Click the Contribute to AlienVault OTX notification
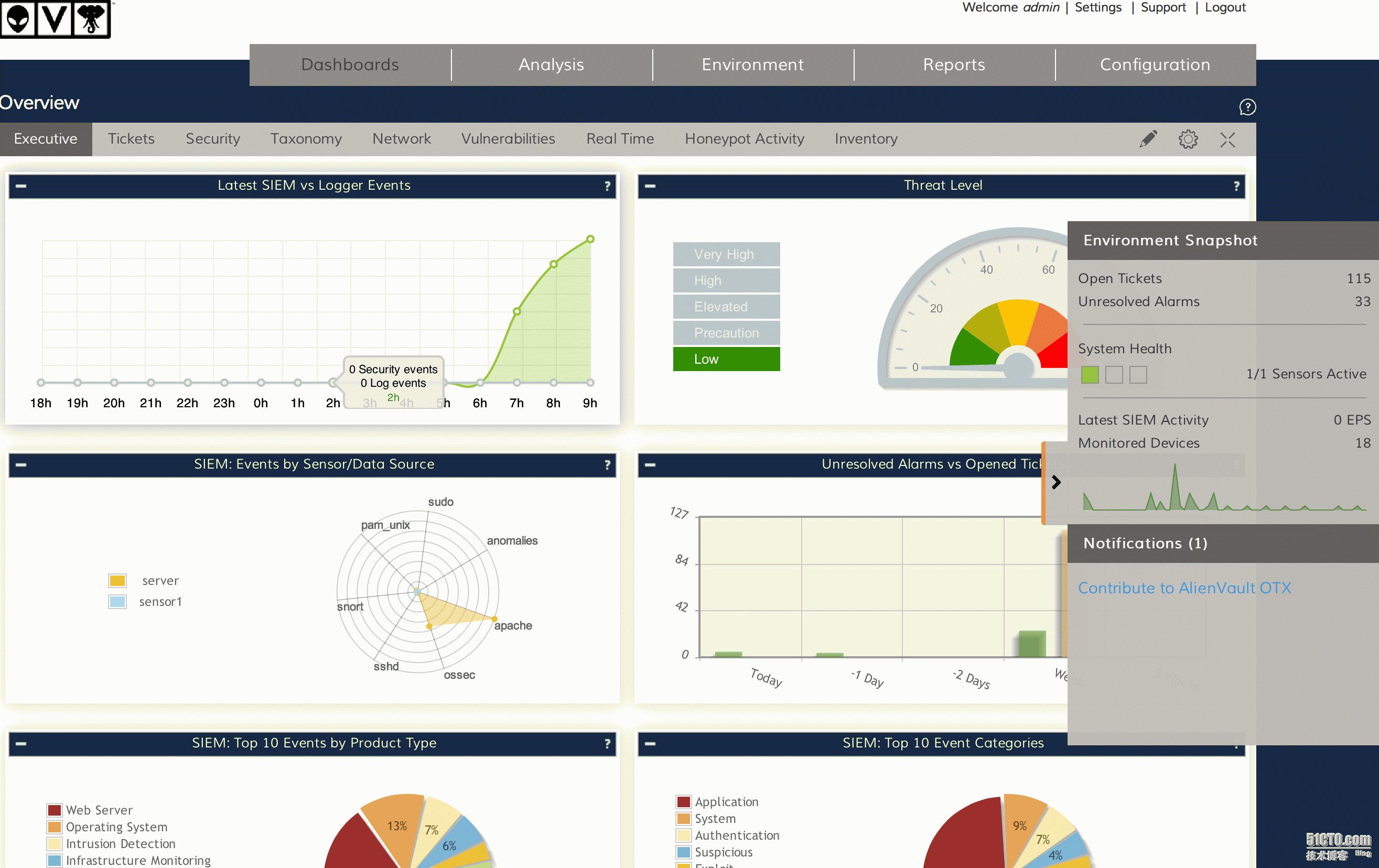Image resolution: width=1379 pixels, height=868 pixels. click(1184, 588)
